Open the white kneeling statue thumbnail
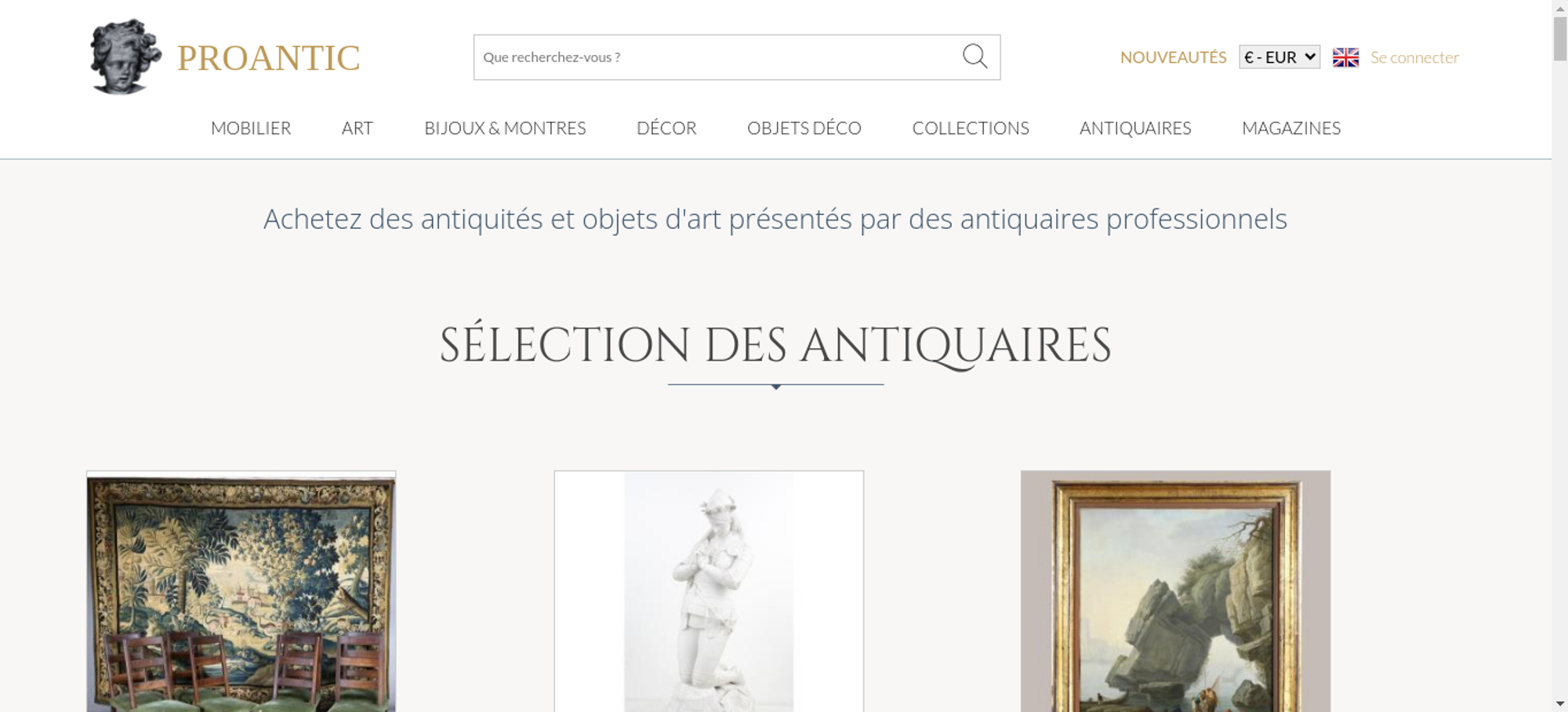Viewport: 1568px width, 712px height. coord(709,591)
